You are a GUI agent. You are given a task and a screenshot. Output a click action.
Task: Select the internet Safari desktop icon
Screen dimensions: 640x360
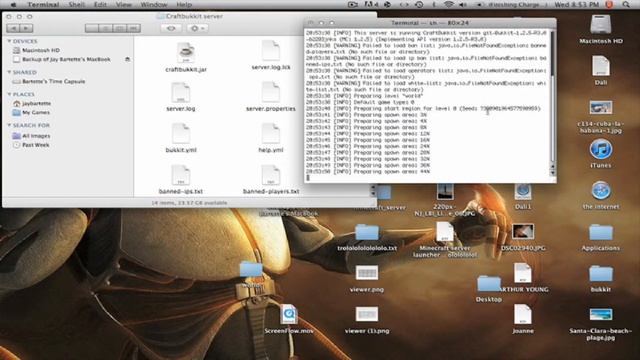click(600, 191)
